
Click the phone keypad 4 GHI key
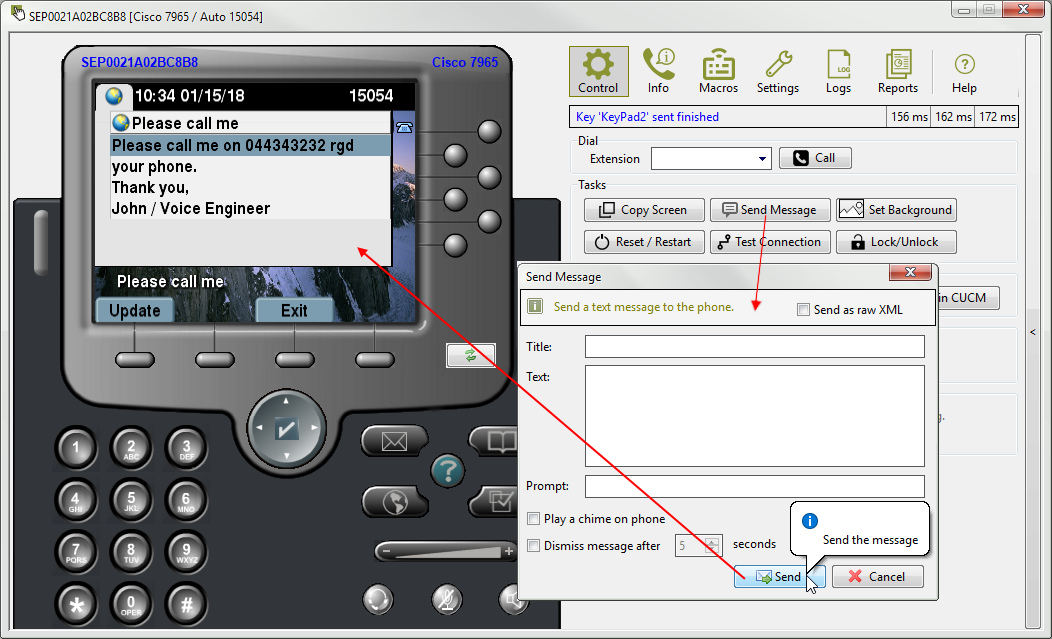[76, 500]
